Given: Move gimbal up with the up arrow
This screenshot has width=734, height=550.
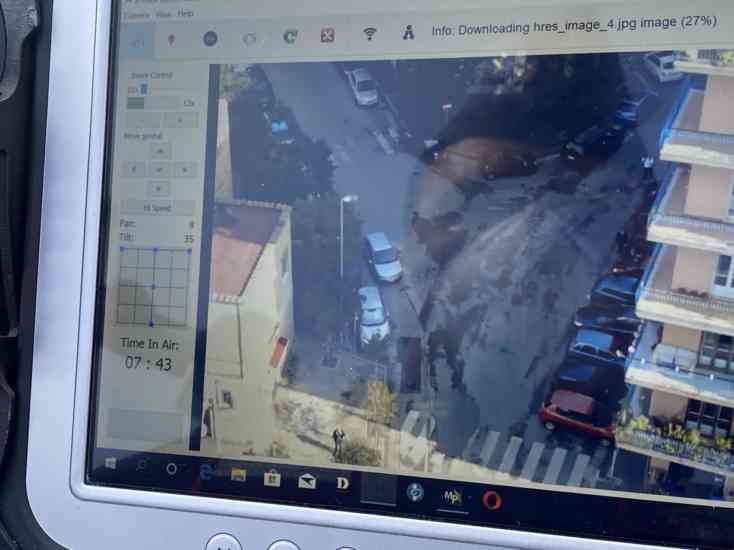Looking at the screenshot, I should 160,151.
